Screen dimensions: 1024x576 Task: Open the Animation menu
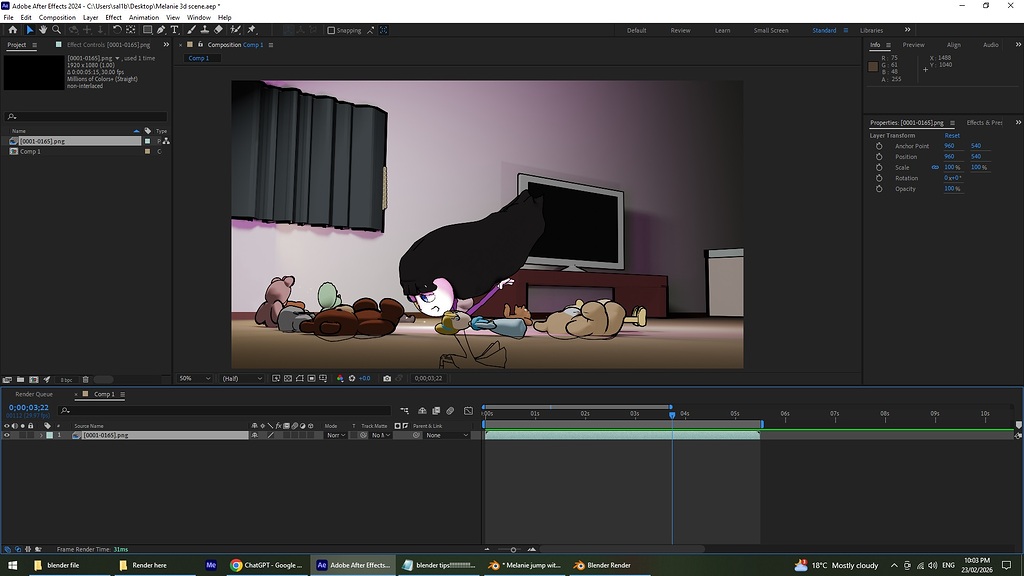pos(144,18)
